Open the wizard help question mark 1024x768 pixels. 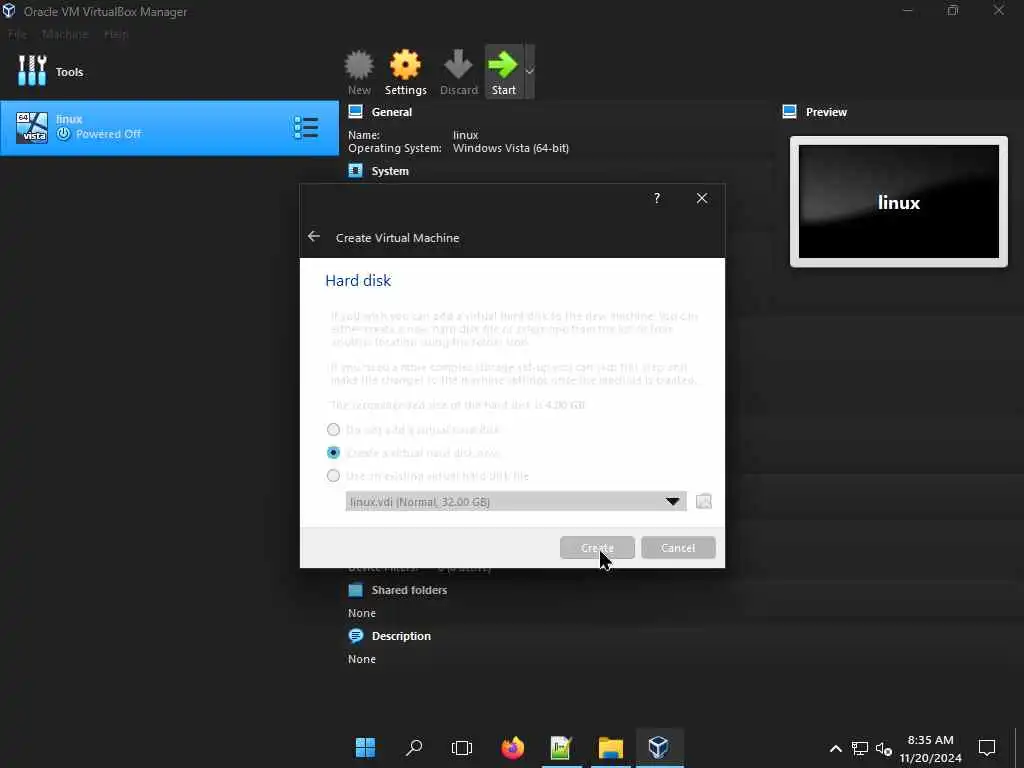pyautogui.click(x=657, y=198)
